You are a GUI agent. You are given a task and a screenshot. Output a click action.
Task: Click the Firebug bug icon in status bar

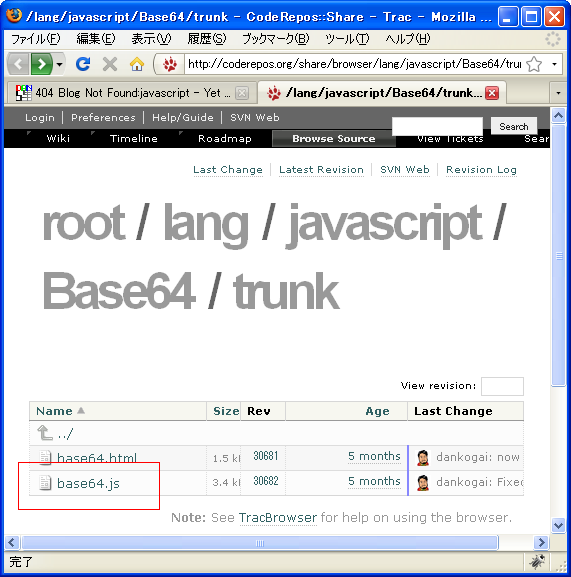[x=537, y=562]
